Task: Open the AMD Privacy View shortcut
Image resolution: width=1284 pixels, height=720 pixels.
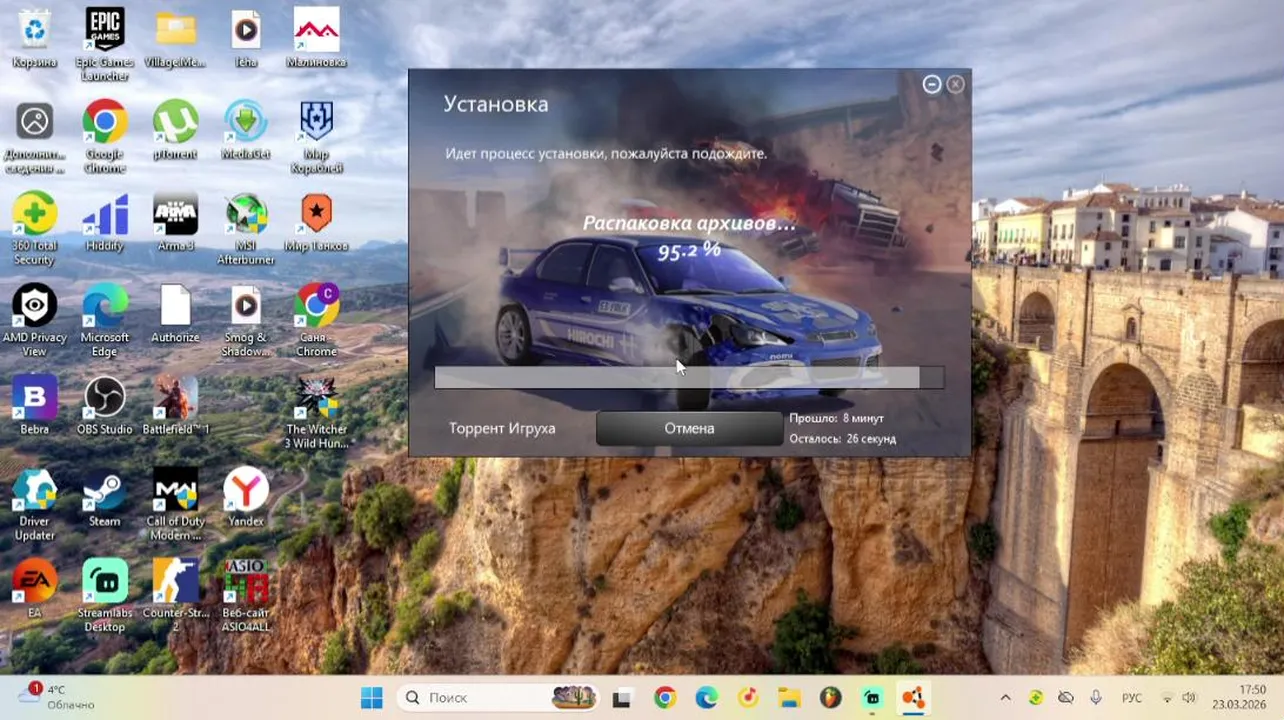Action: pyautogui.click(x=34, y=320)
